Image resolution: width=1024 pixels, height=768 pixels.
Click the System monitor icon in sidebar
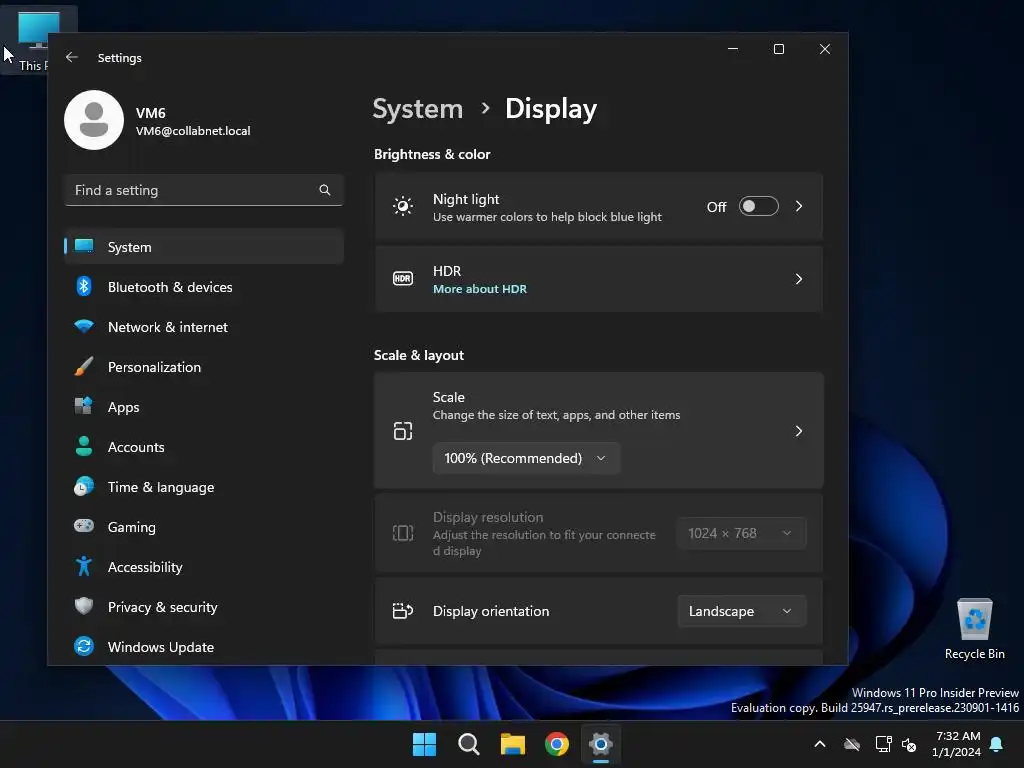click(84, 246)
